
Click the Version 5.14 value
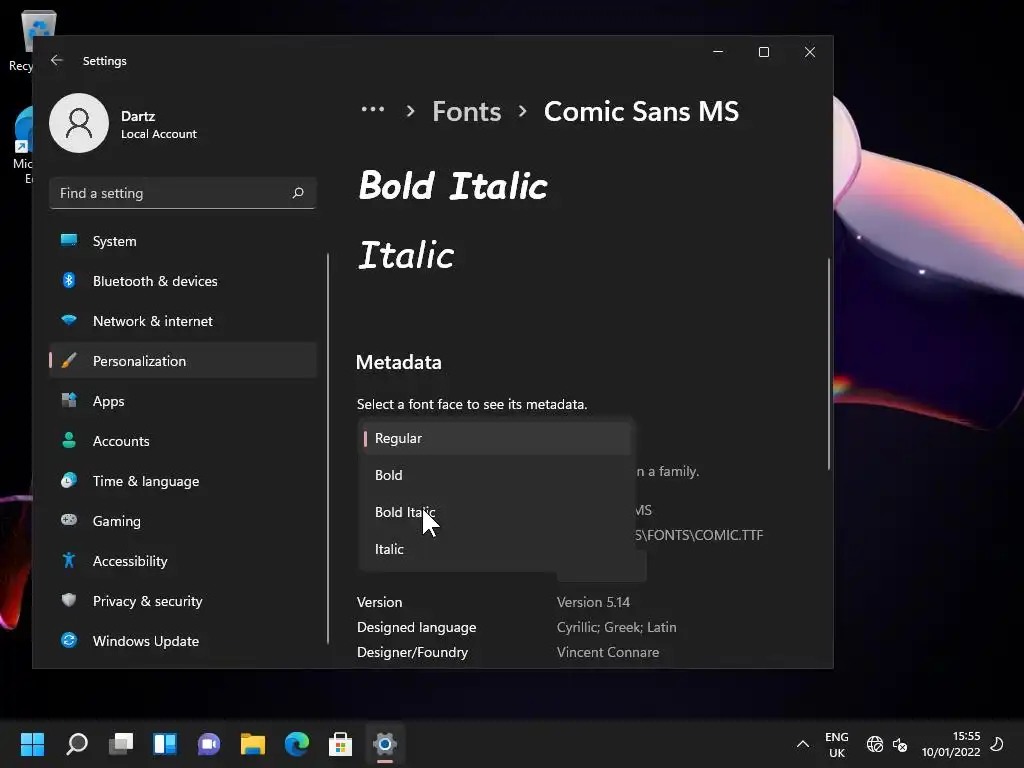point(593,602)
